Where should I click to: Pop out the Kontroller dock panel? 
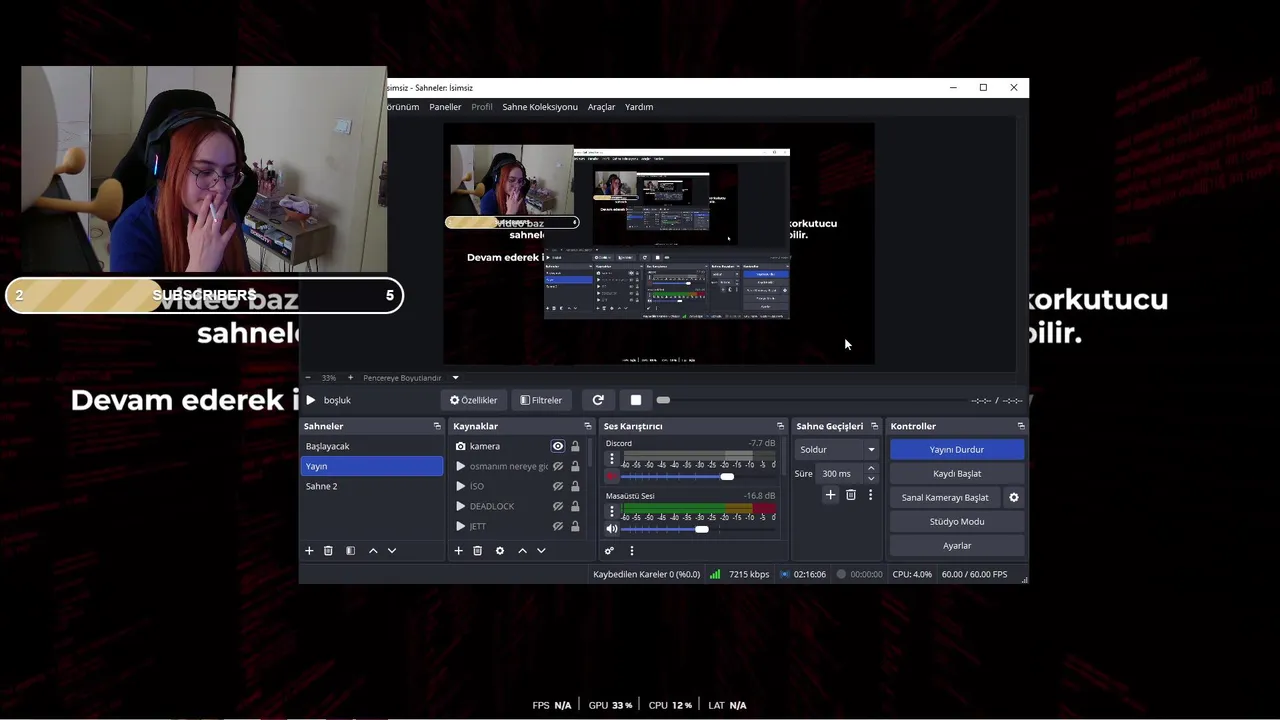[x=1020, y=426]
